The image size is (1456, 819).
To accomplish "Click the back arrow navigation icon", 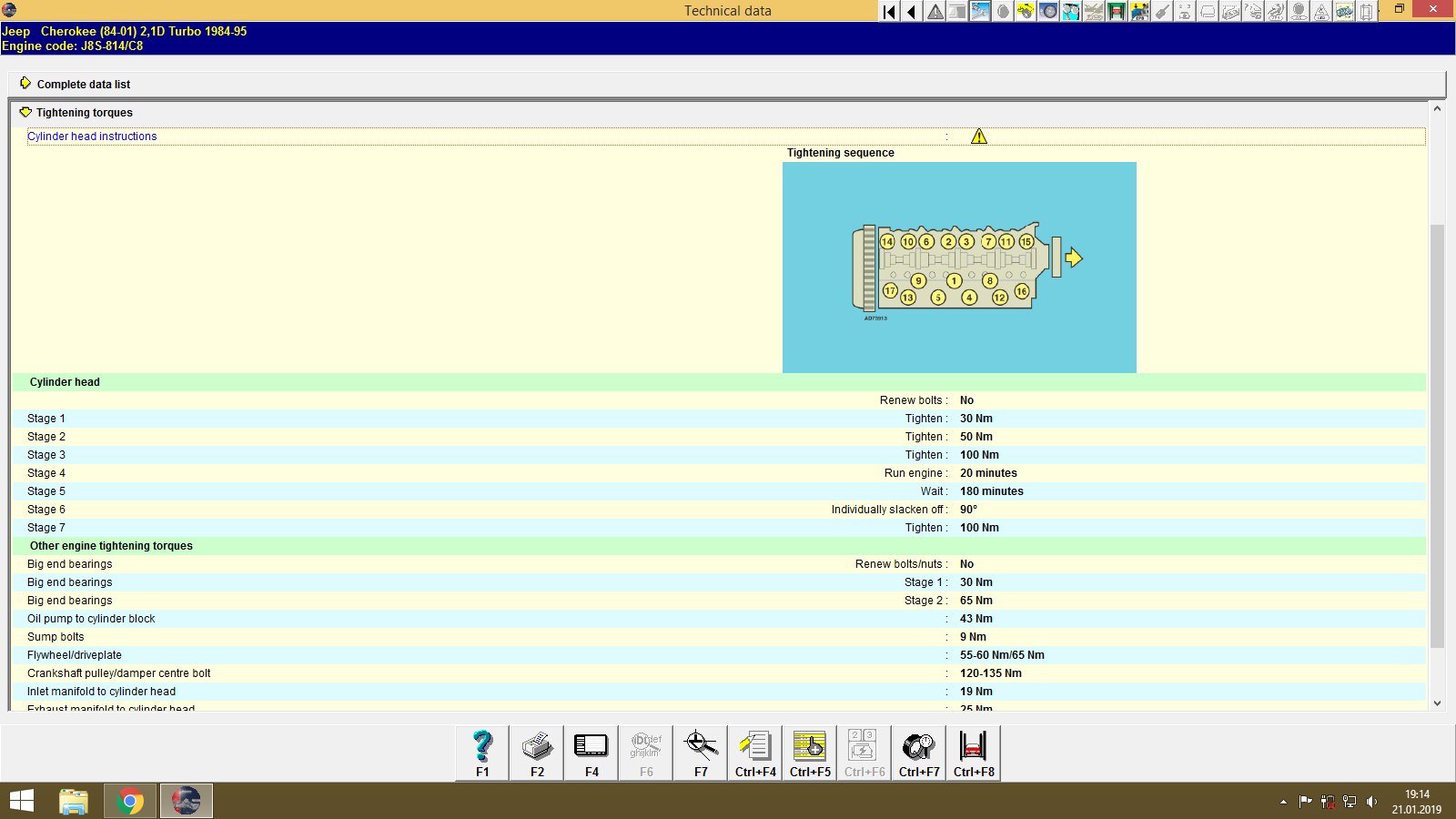I will click(x=911, y=12).
